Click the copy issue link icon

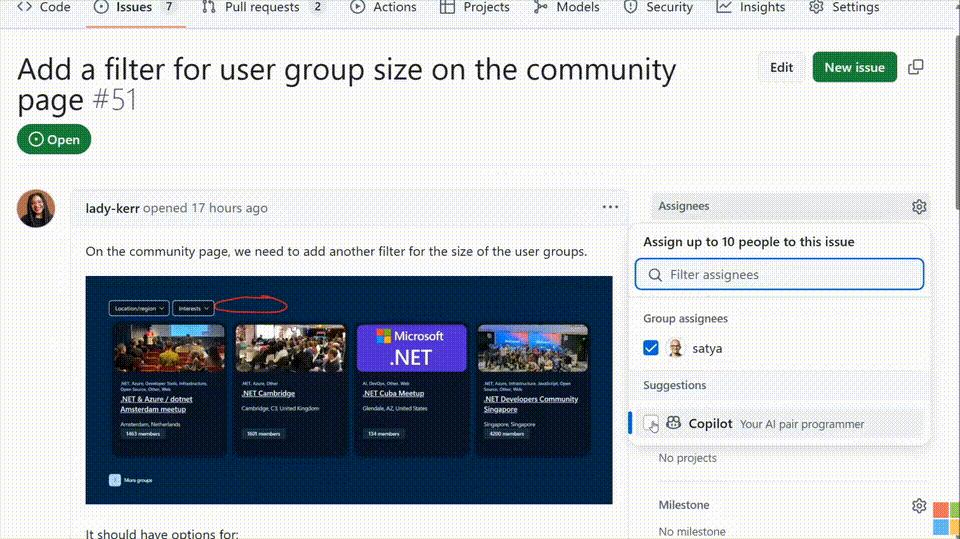915,68
